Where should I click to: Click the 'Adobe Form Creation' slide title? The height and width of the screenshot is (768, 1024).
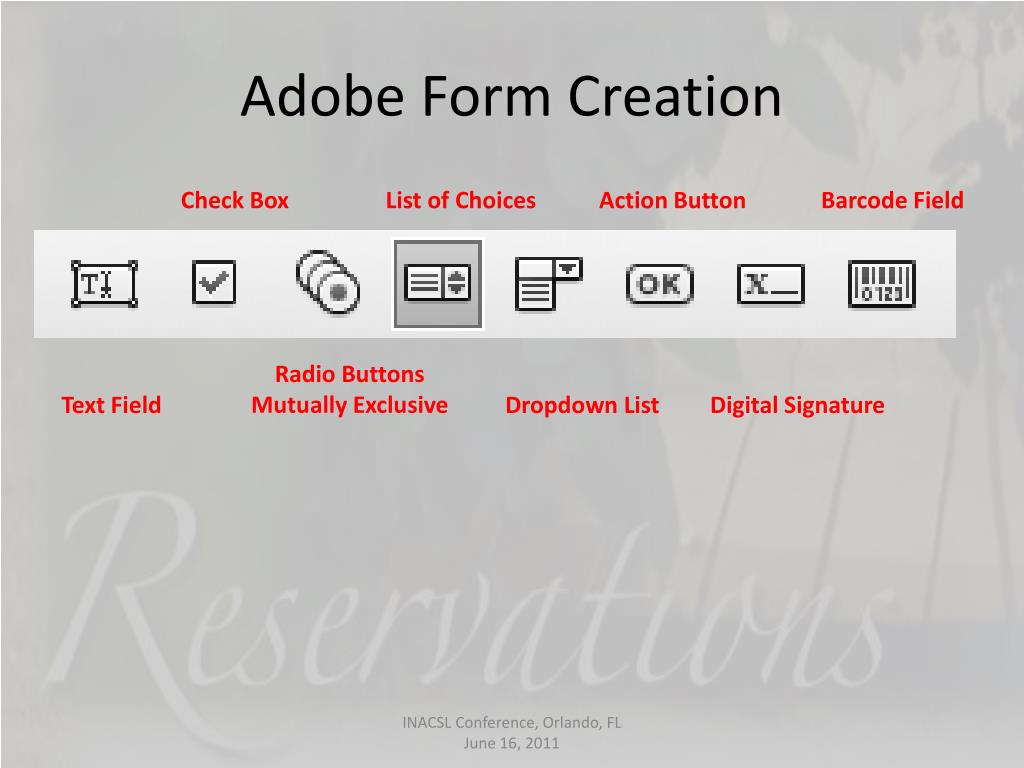(x=511, y=96)
